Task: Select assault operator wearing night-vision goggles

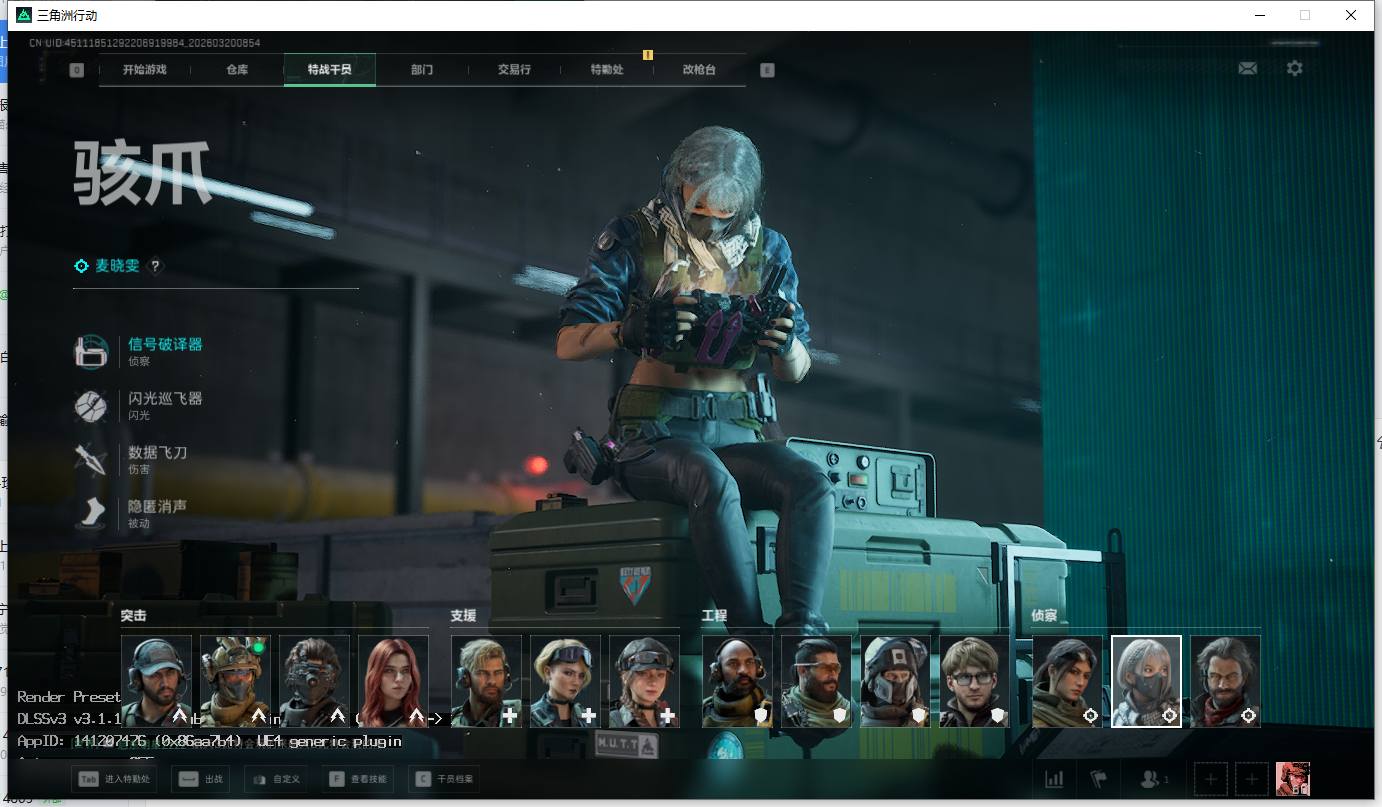Action: (x=314, y=681)
